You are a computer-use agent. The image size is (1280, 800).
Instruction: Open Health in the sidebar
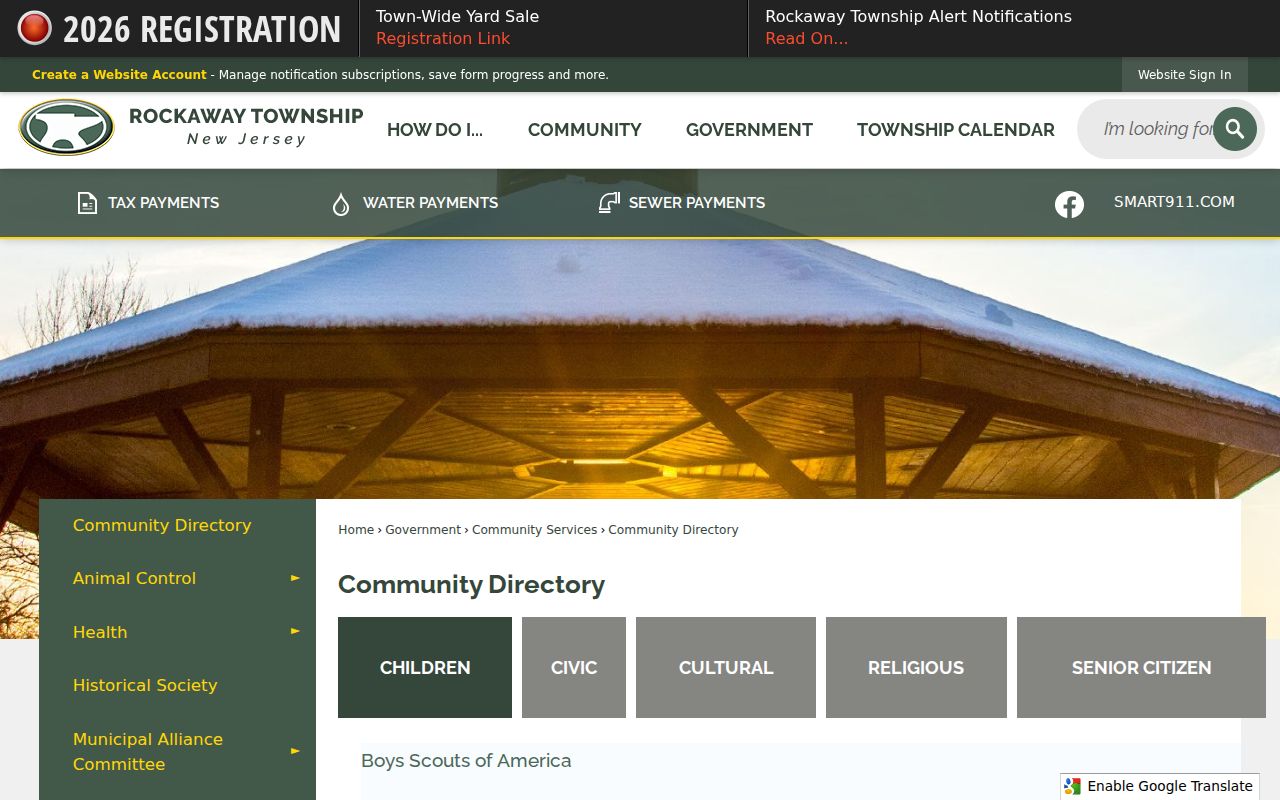click(100, 632)
